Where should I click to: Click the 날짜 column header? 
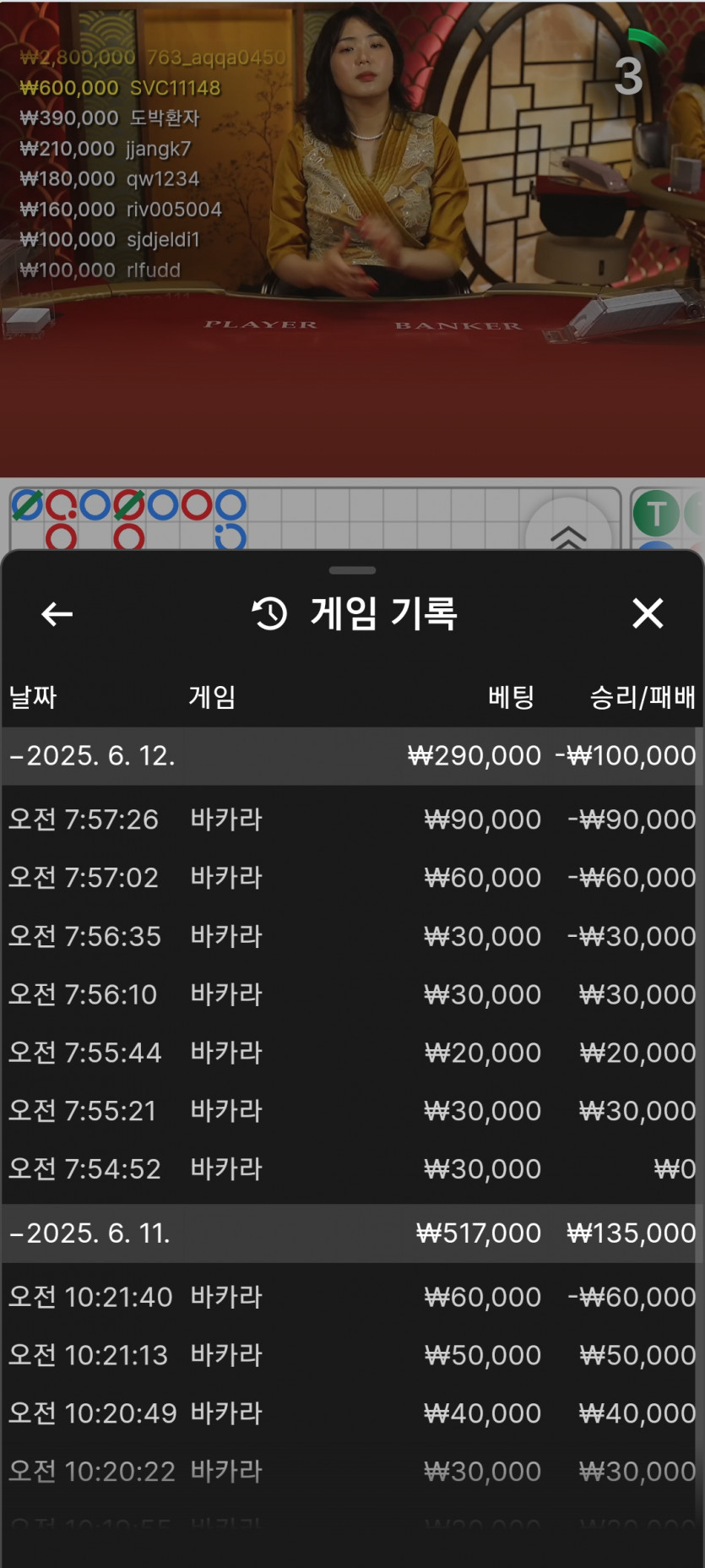pos(33,697)
